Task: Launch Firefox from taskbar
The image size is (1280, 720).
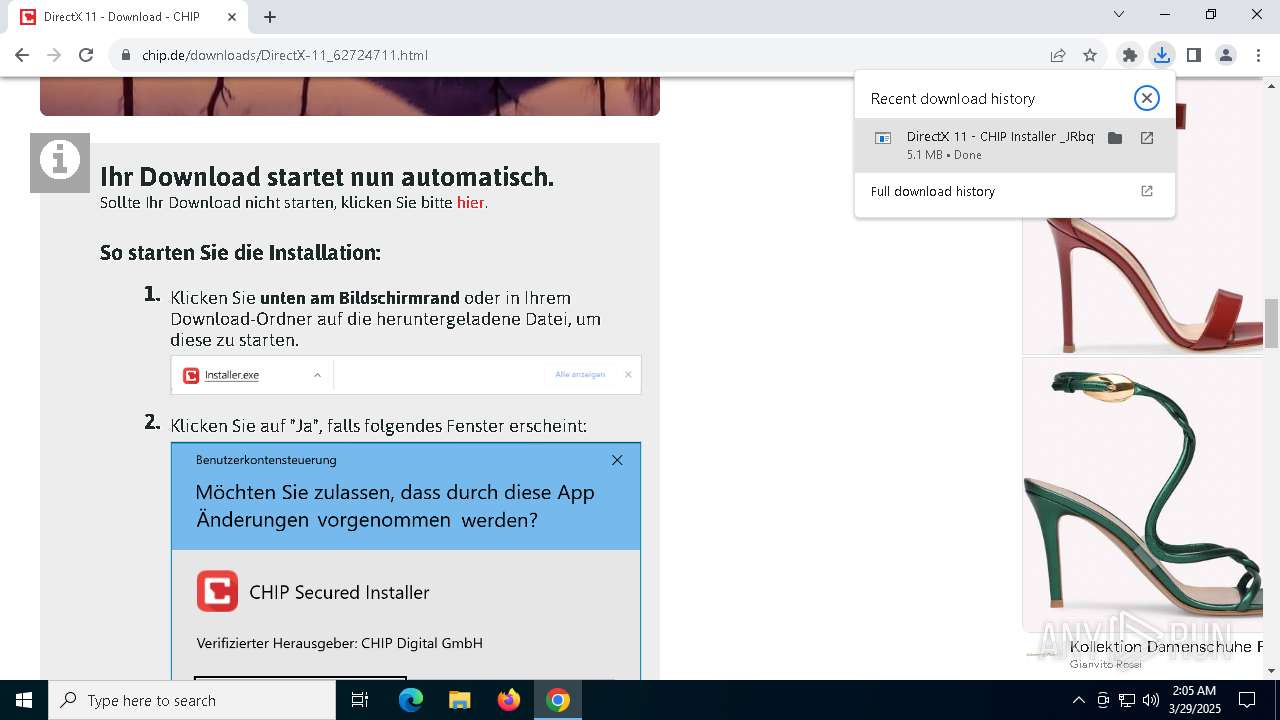Action: [x=509, y=700]
